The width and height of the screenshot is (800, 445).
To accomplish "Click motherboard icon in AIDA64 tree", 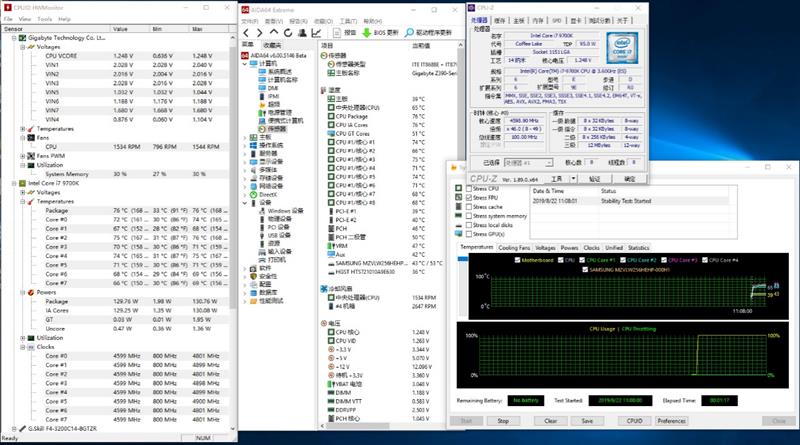I will point(253,137).
